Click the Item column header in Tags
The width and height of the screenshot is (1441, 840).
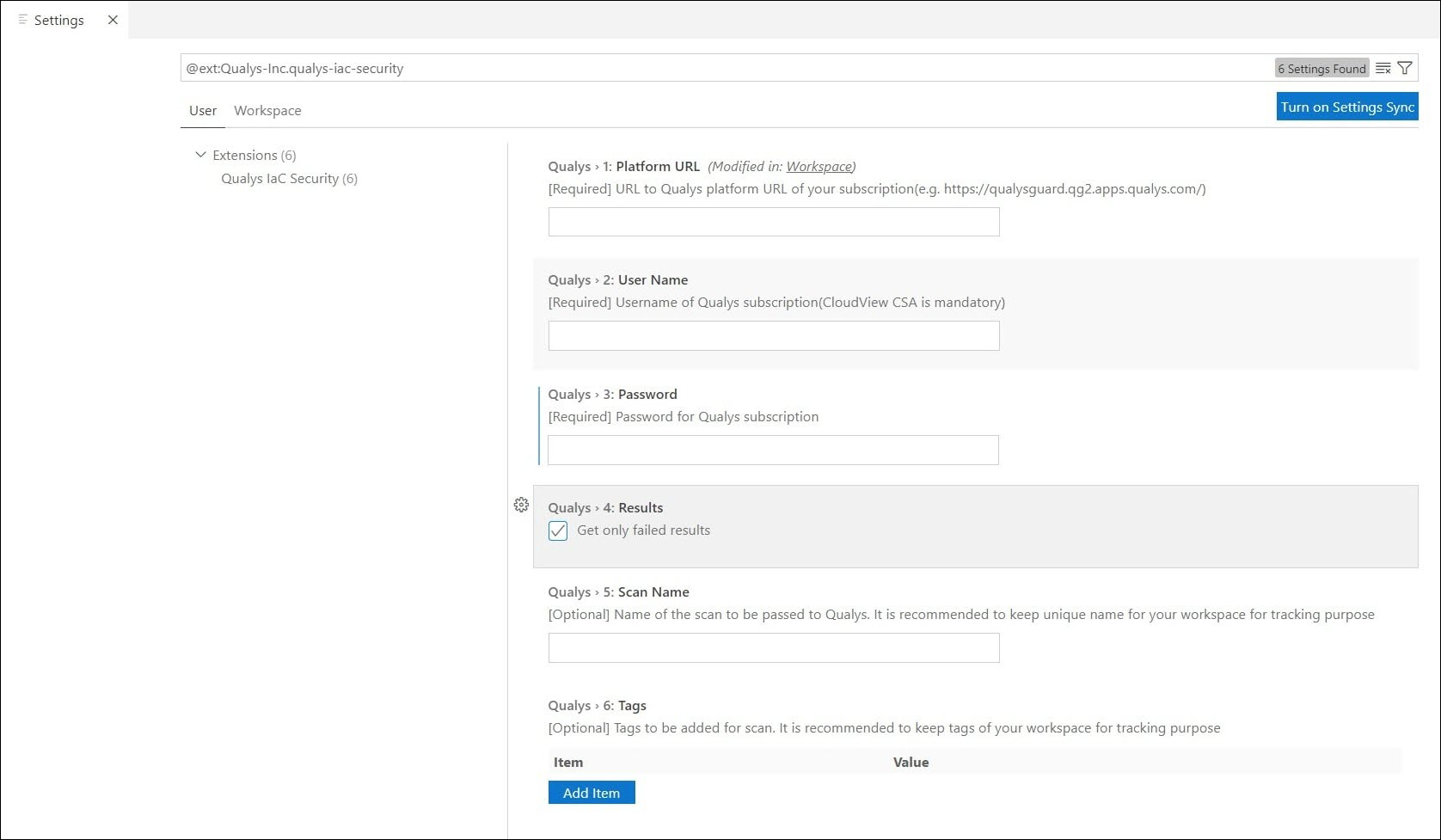(x=568, y=762)
